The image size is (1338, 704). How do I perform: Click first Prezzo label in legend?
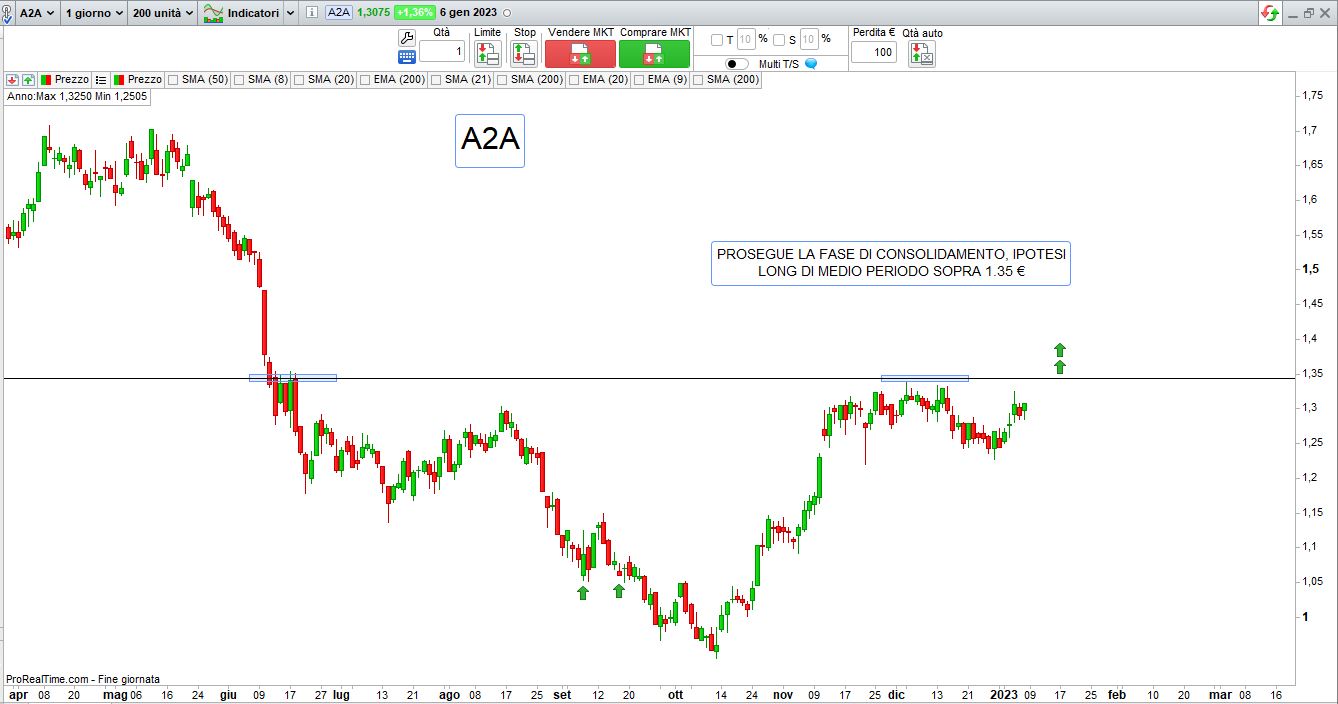[x=72, y=79]
